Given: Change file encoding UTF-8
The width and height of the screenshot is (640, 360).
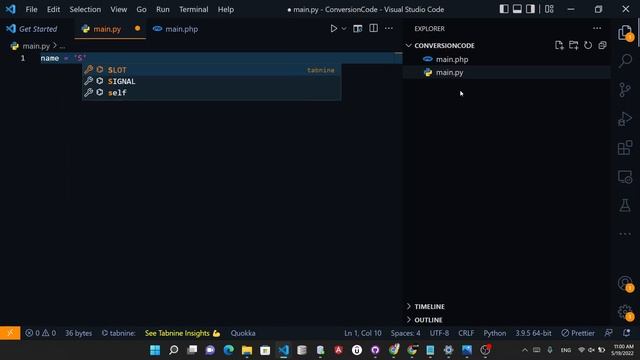Looking at the screenshot, I should click(439, 333).
